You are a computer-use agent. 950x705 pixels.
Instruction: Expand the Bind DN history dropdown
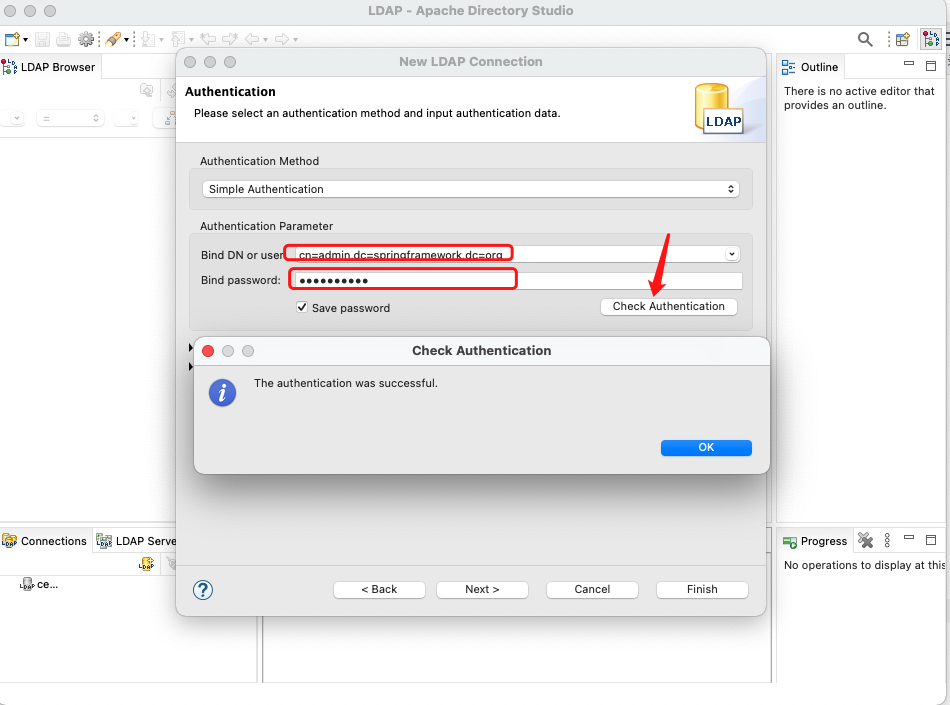(x=731, y=253)
